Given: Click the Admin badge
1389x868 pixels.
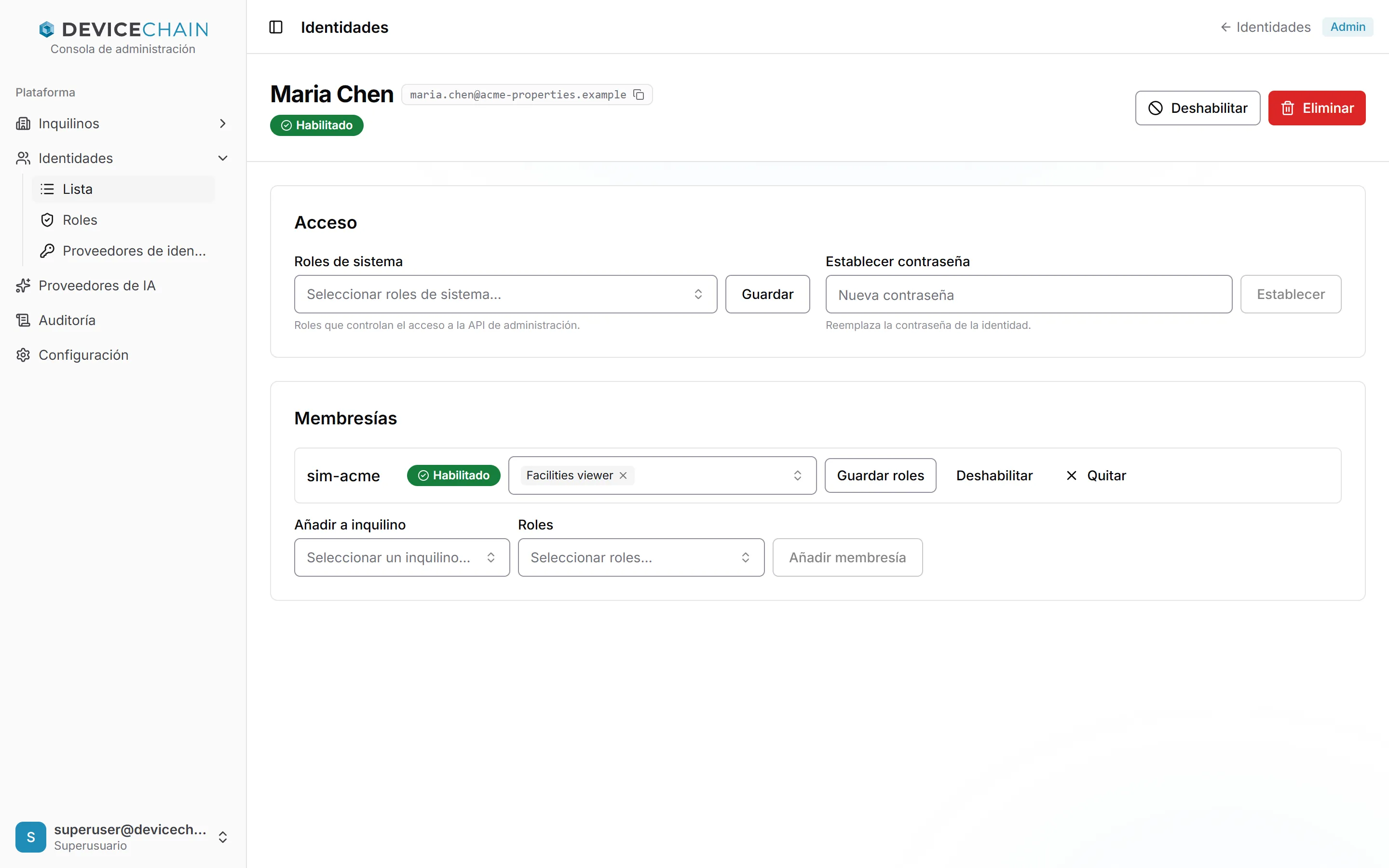Looking at the screenshot, I should tap(1348, 27).
